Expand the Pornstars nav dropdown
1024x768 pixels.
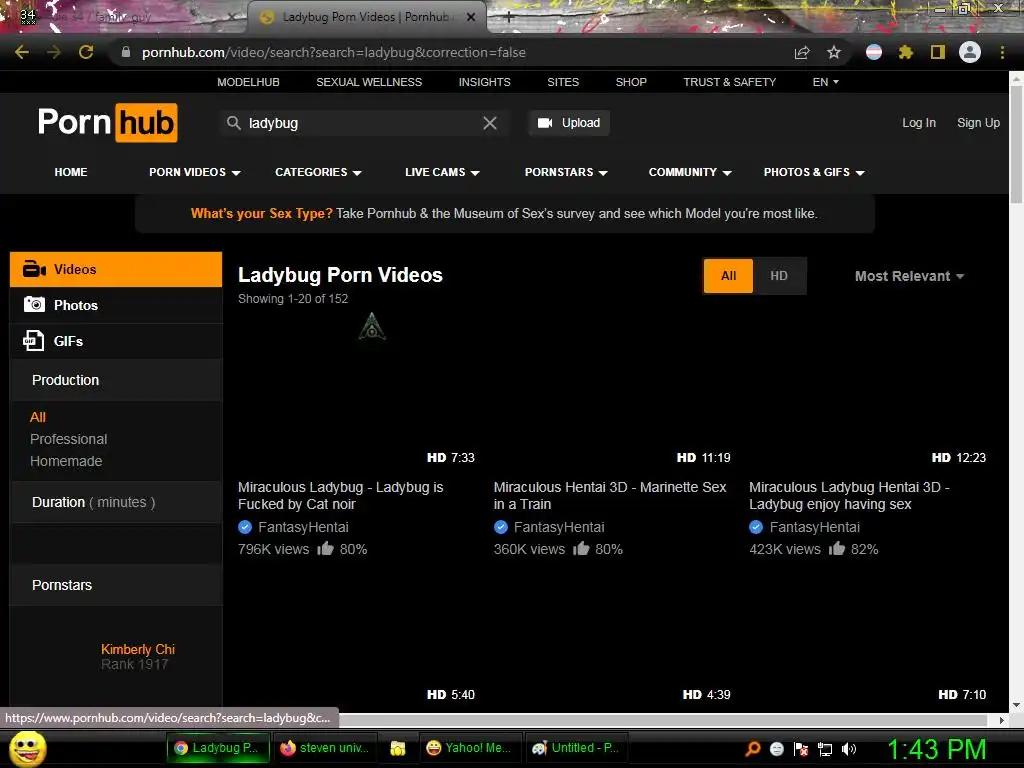coord(566,172)
